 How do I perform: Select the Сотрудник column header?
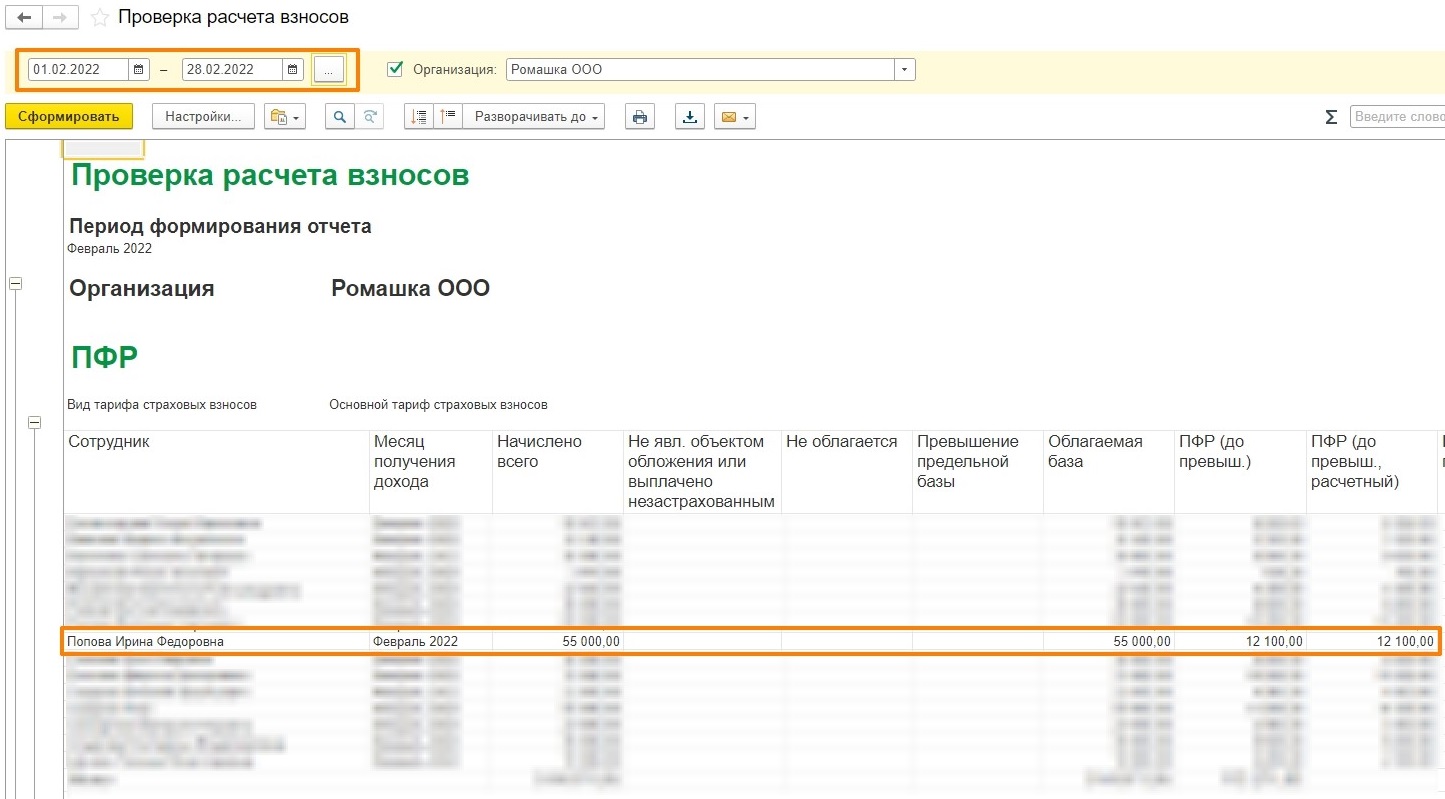click(217, 472)
